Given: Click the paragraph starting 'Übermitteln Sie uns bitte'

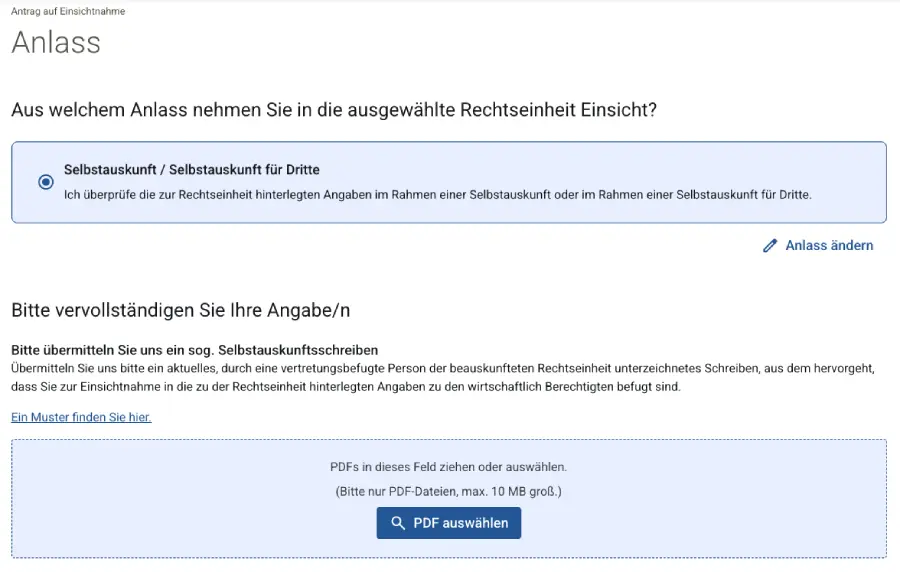Looking at the screenshot, I should [443, 378].
